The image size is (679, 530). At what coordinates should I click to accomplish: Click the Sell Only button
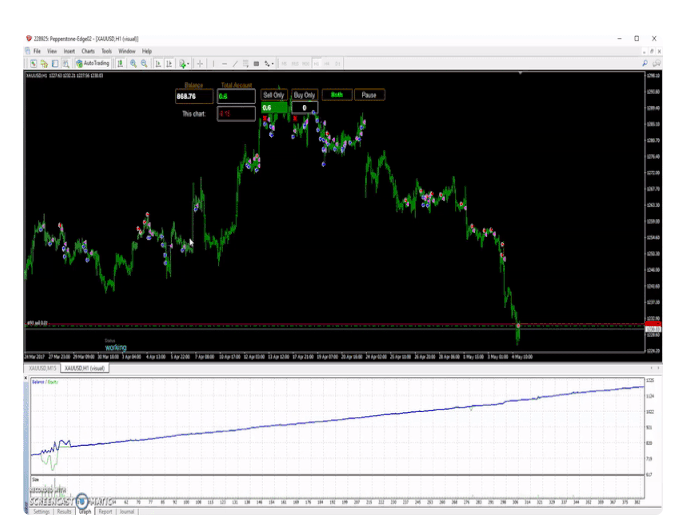pyautogui.click(x=274, y=95)
